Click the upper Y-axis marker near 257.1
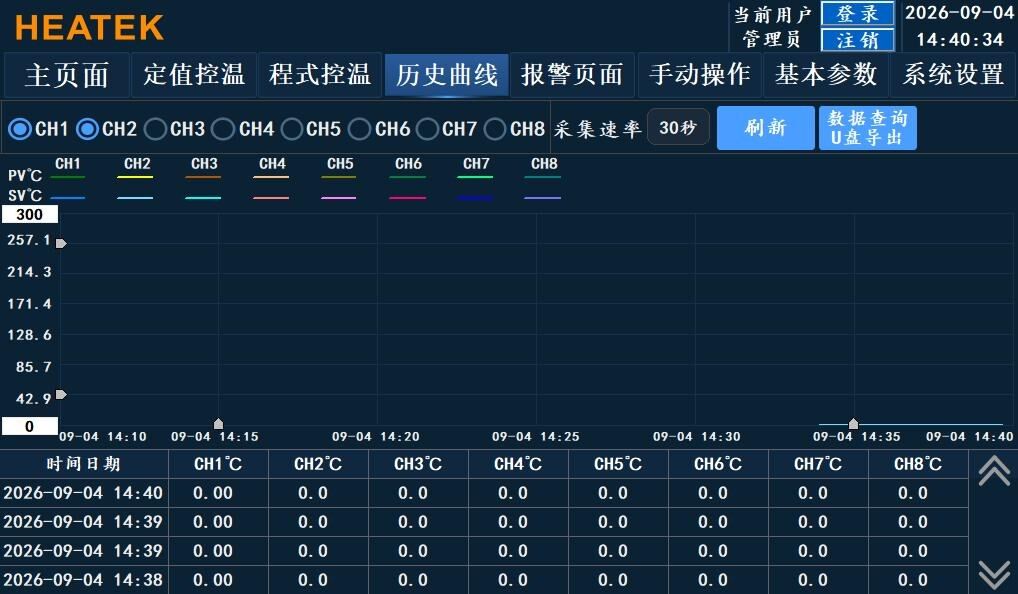 pyautogui.click(x=61, y=243)
